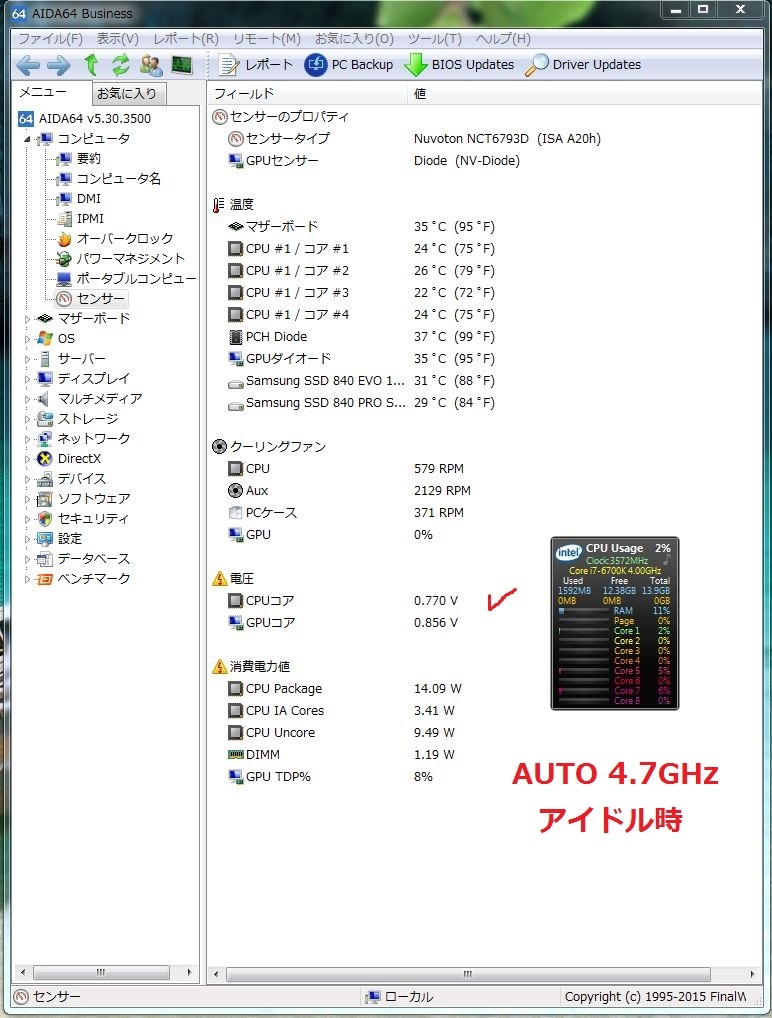
Task: Select IPMI in the tree
Action: (x=80, y=219)
